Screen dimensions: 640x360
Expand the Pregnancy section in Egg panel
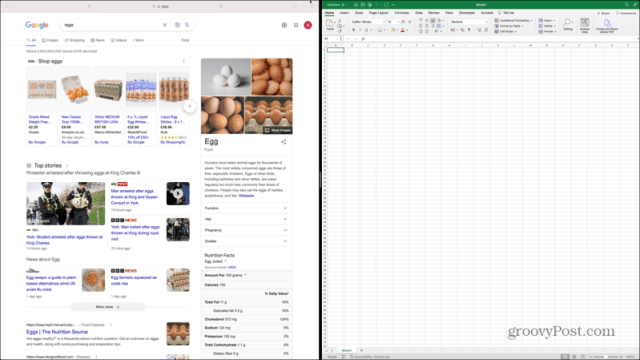click(247, 230)
